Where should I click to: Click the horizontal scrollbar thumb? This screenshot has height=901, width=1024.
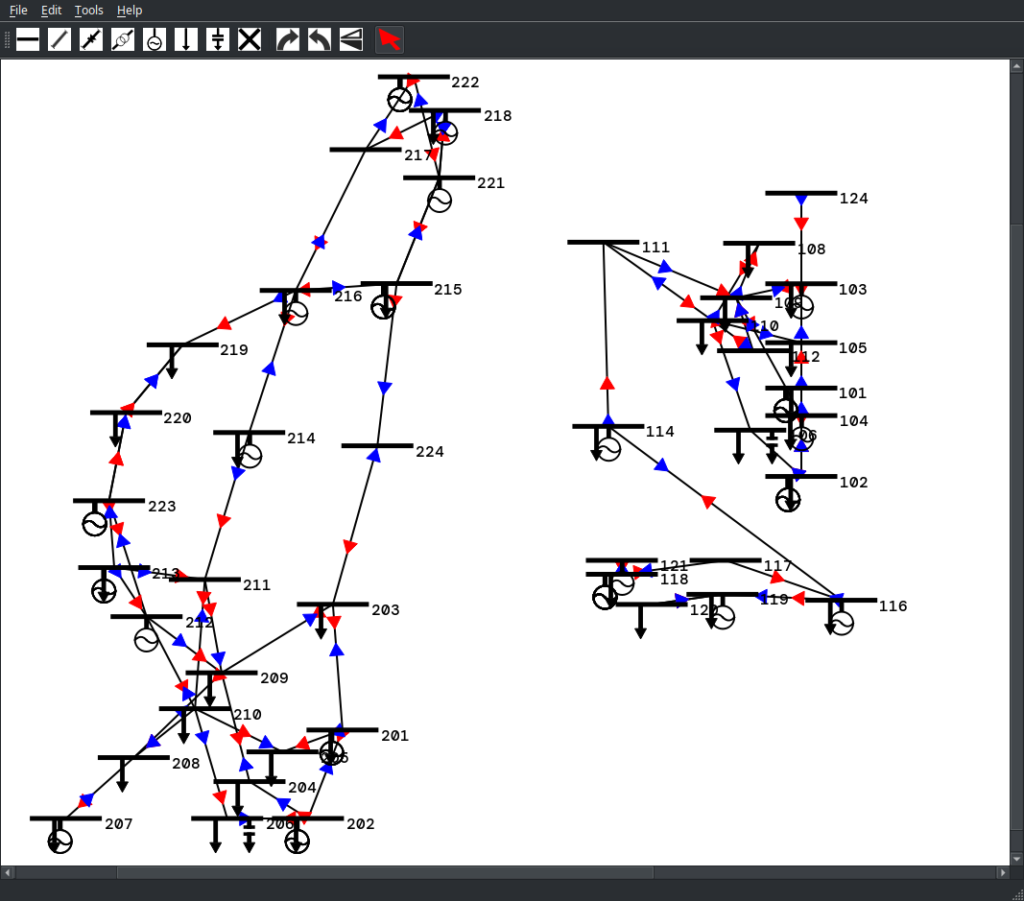pos(385,873)
